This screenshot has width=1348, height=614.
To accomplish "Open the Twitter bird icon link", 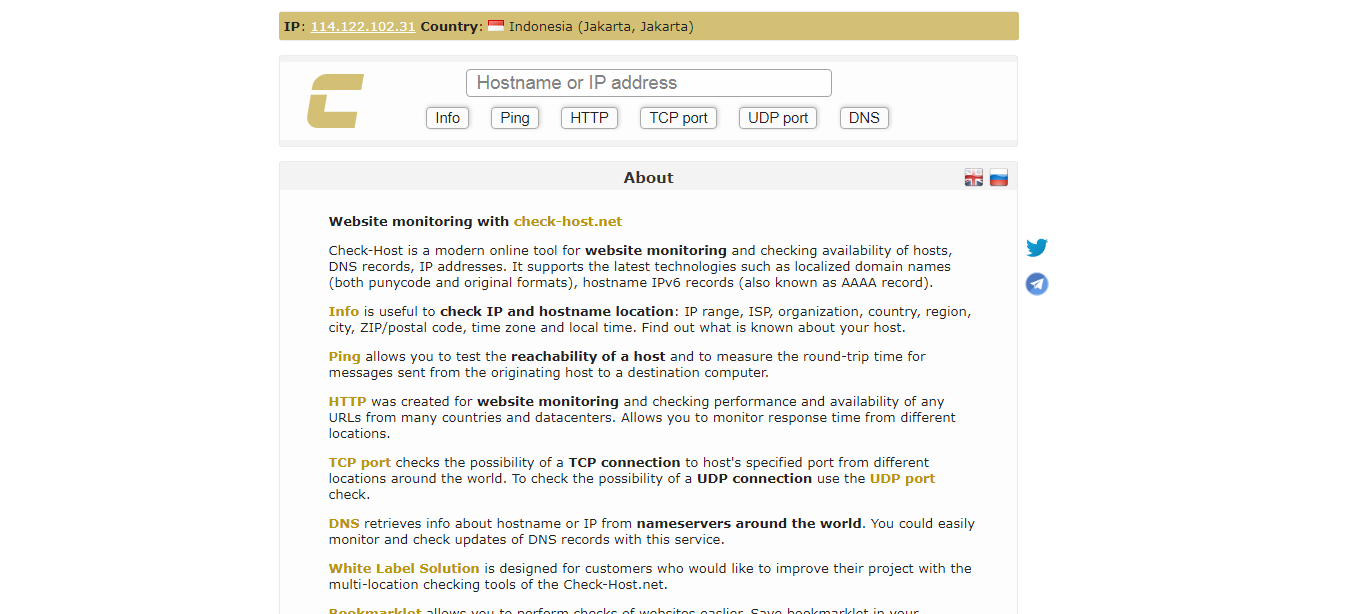I will pos(1037,248).
